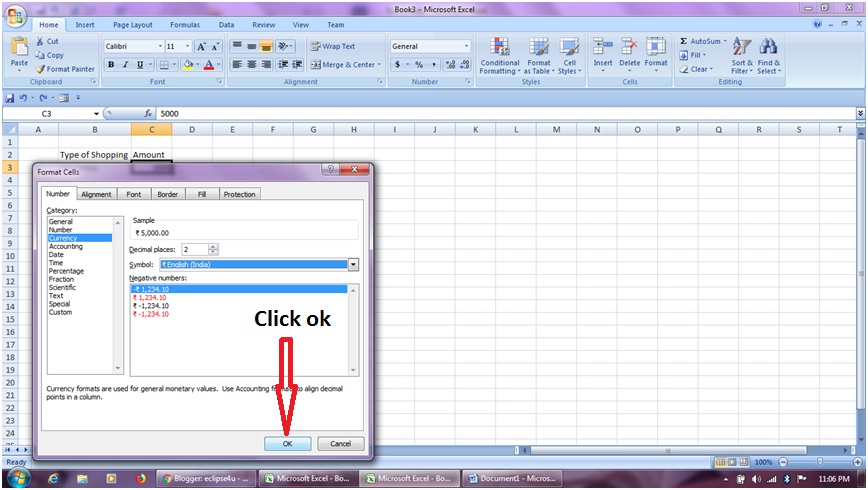Click Decimal places spinner arrows
Screen dimensions: 868x490
(213, 250)
